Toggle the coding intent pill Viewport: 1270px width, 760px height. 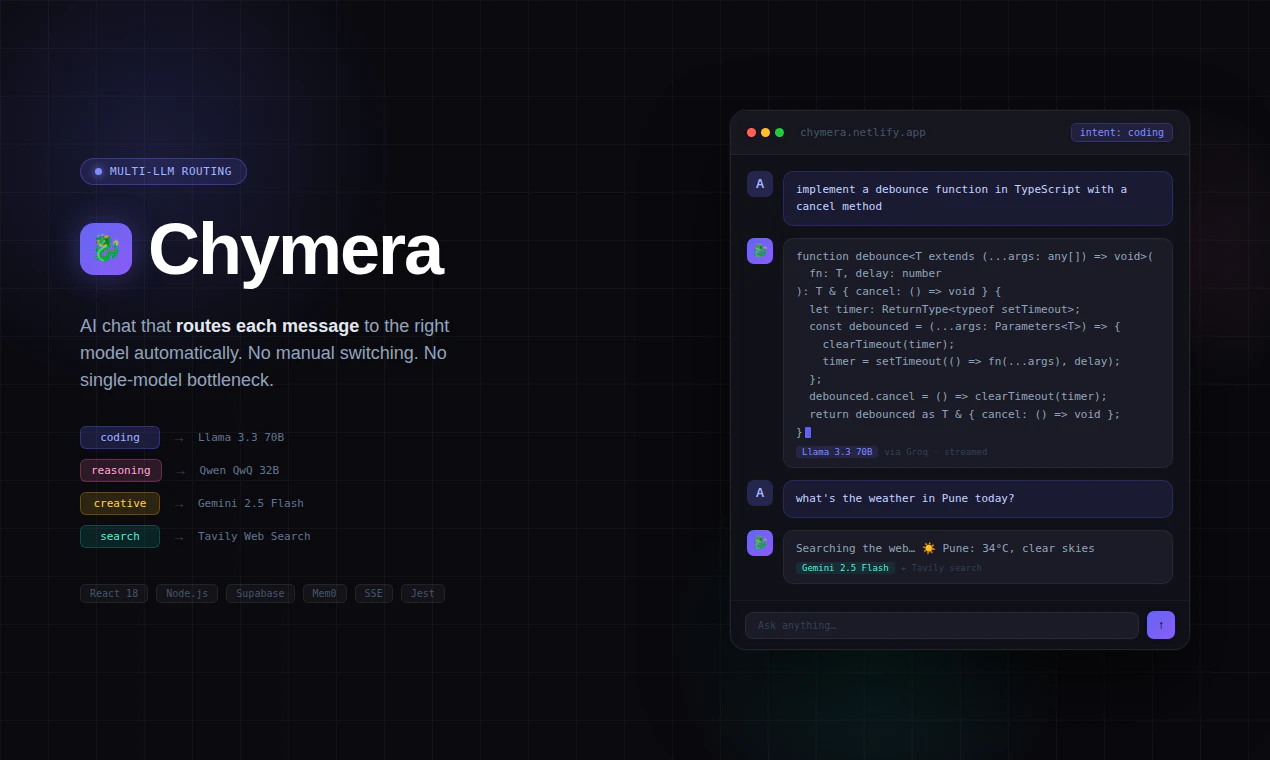click(120, 437)
